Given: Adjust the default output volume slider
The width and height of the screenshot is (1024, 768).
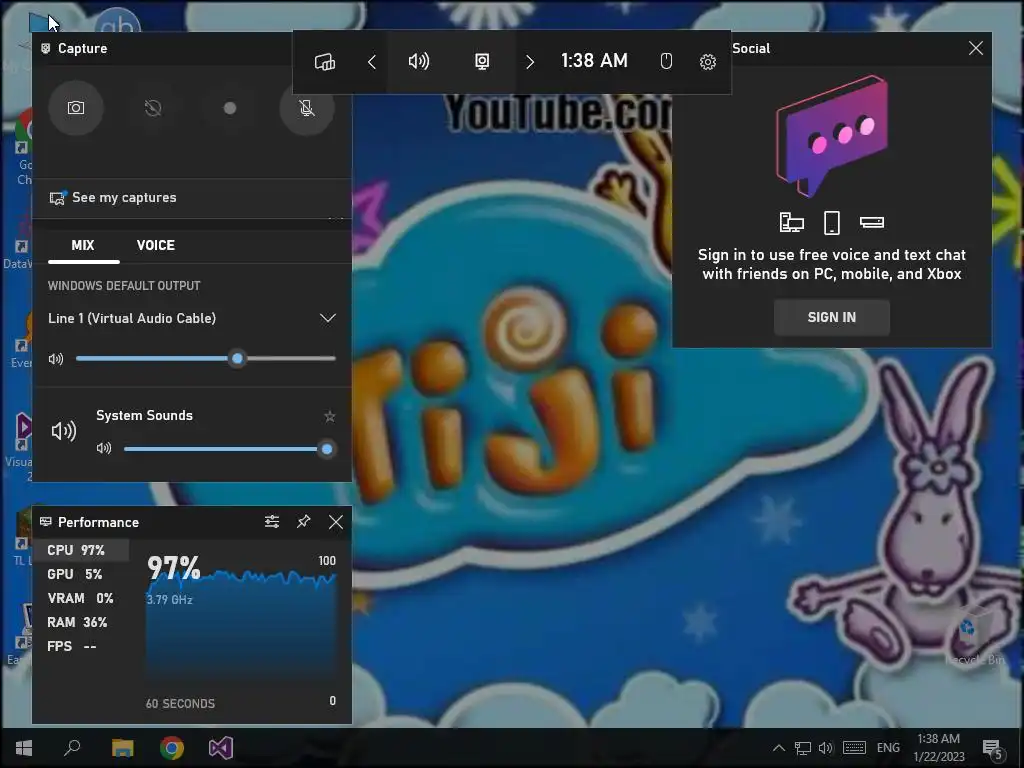Looking at the screenshot, I should point(206,359).
